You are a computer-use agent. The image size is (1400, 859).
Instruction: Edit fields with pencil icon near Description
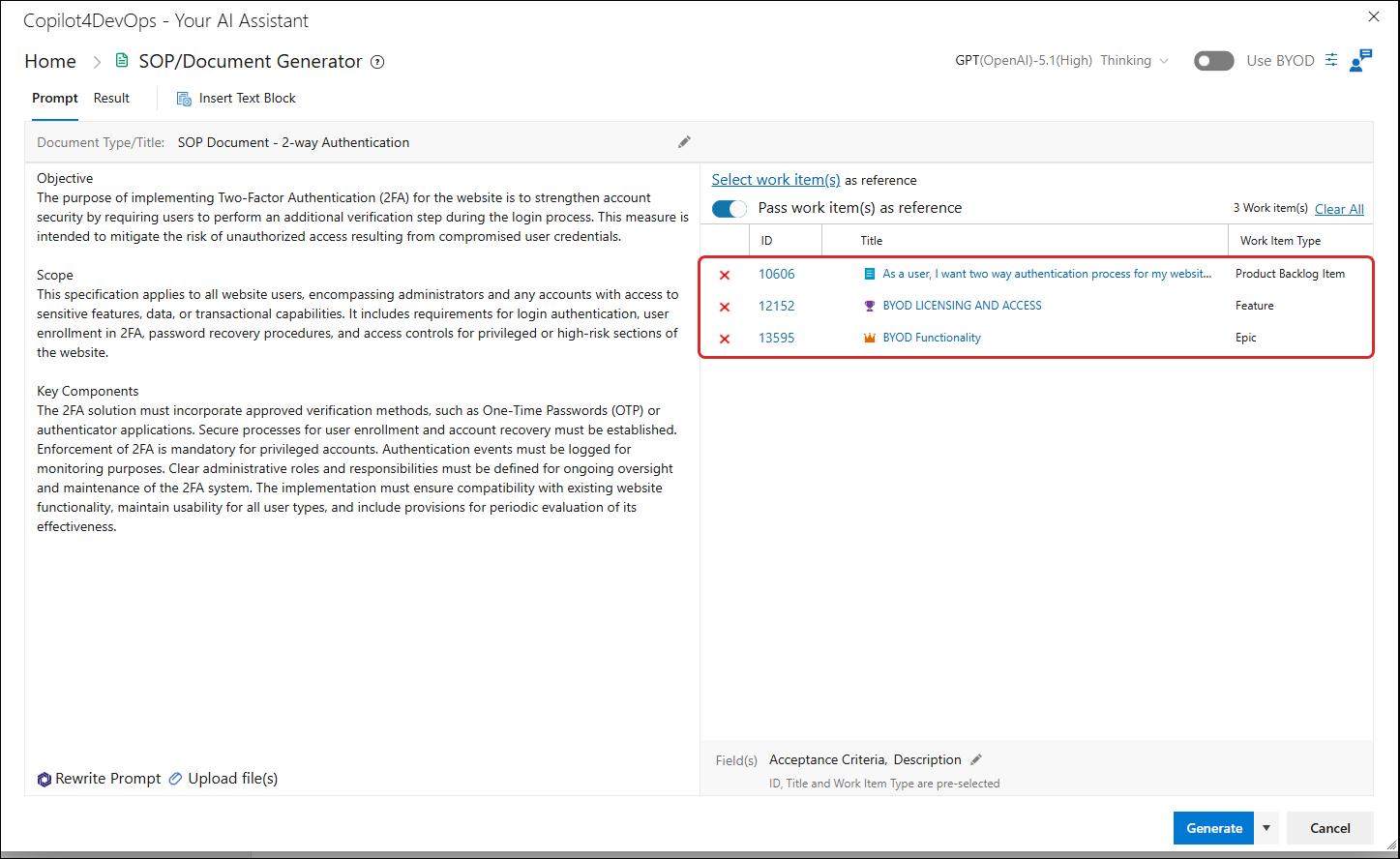(x=976, y=759)
